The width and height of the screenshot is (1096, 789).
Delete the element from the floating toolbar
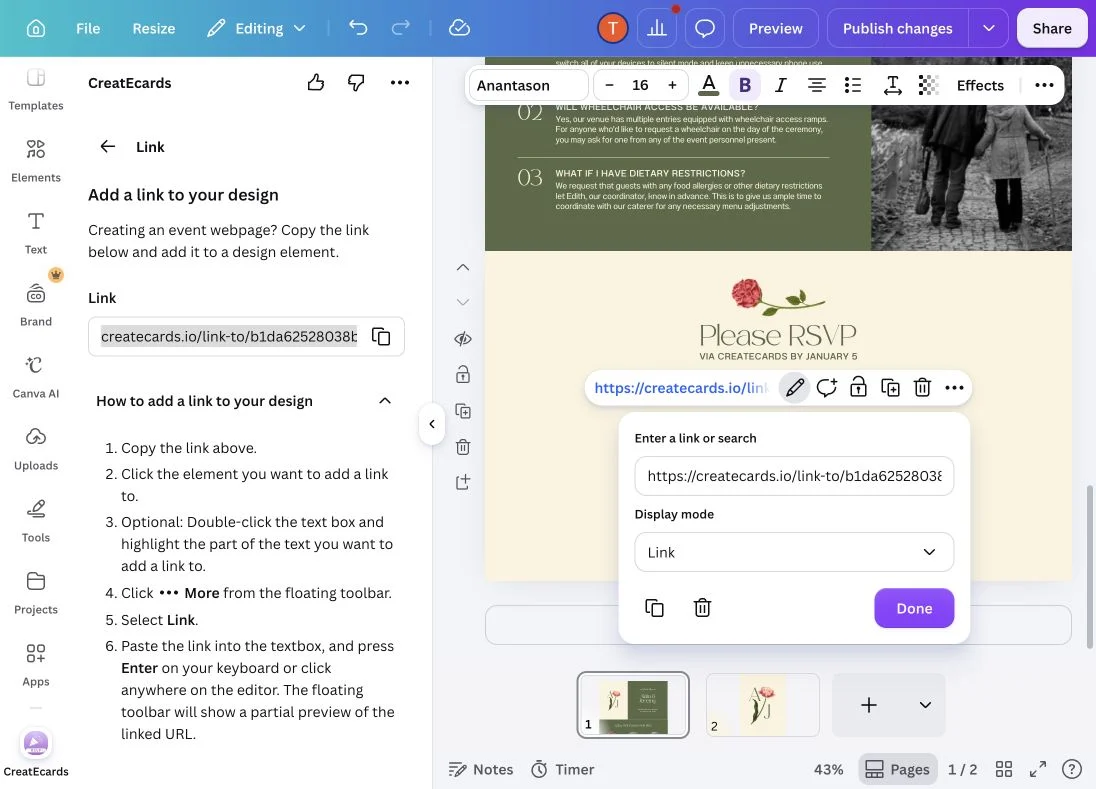923,387
